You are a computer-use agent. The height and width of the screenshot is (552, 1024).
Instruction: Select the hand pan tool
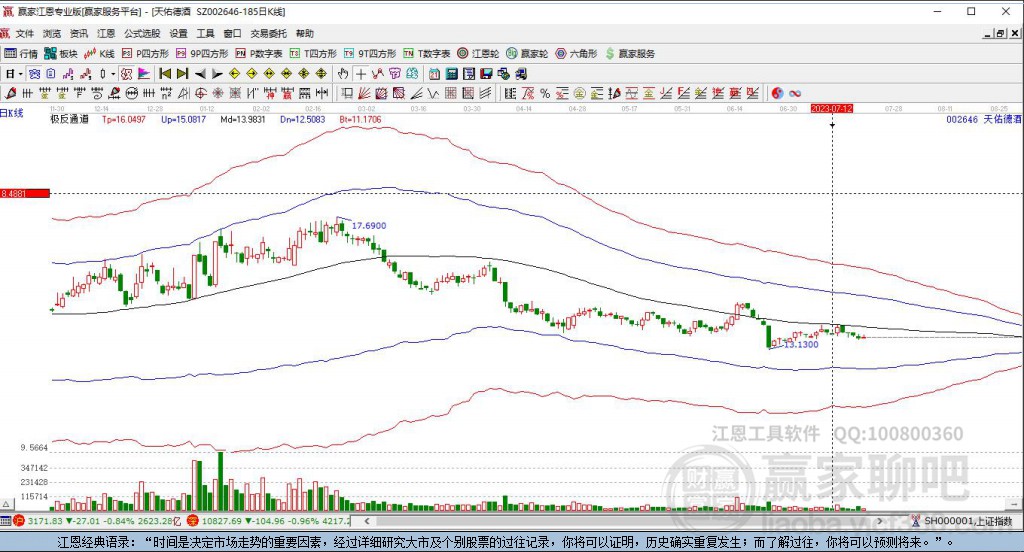pyautogui.click(x=343, y=74)
